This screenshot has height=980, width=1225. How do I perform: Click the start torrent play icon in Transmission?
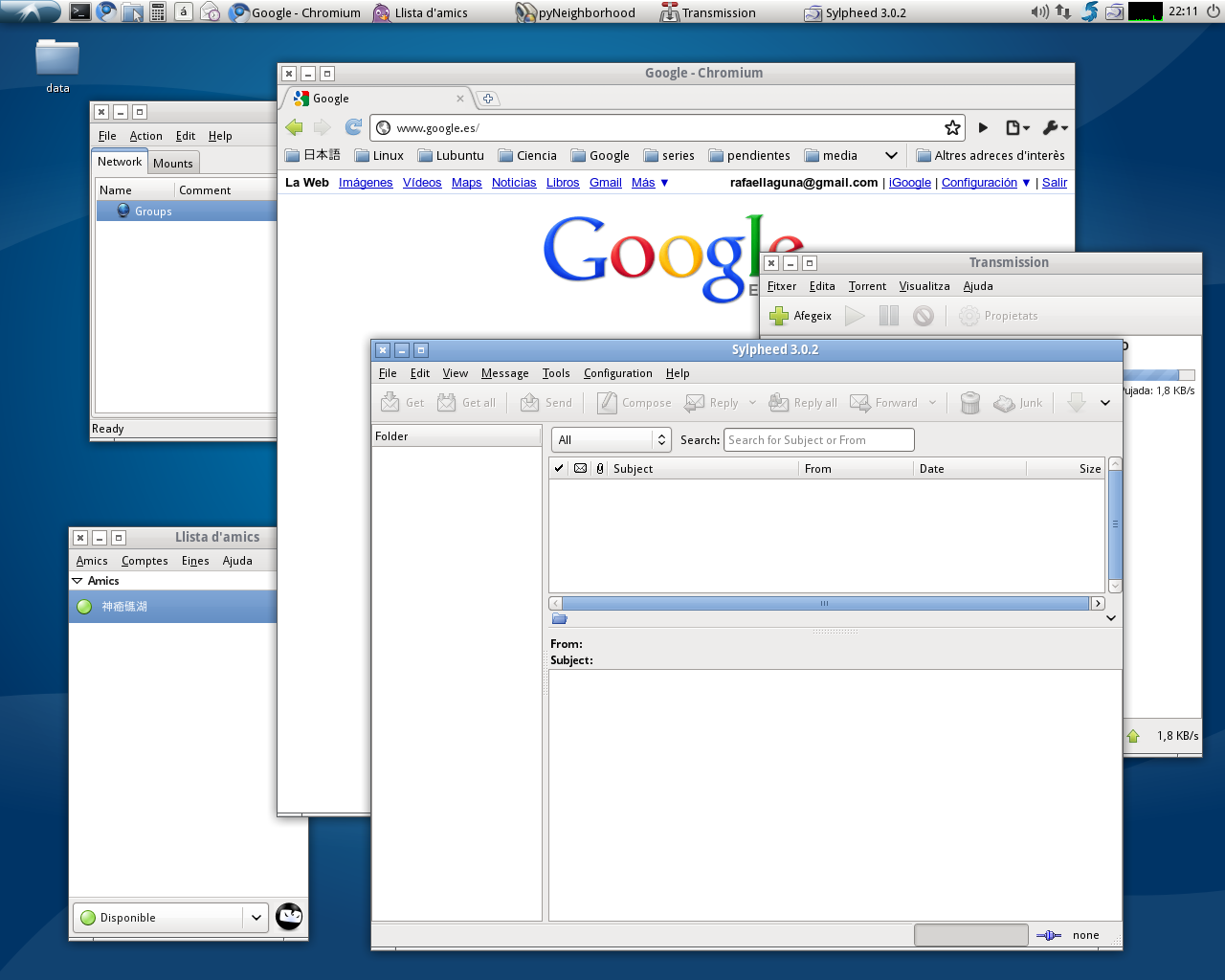856,316
